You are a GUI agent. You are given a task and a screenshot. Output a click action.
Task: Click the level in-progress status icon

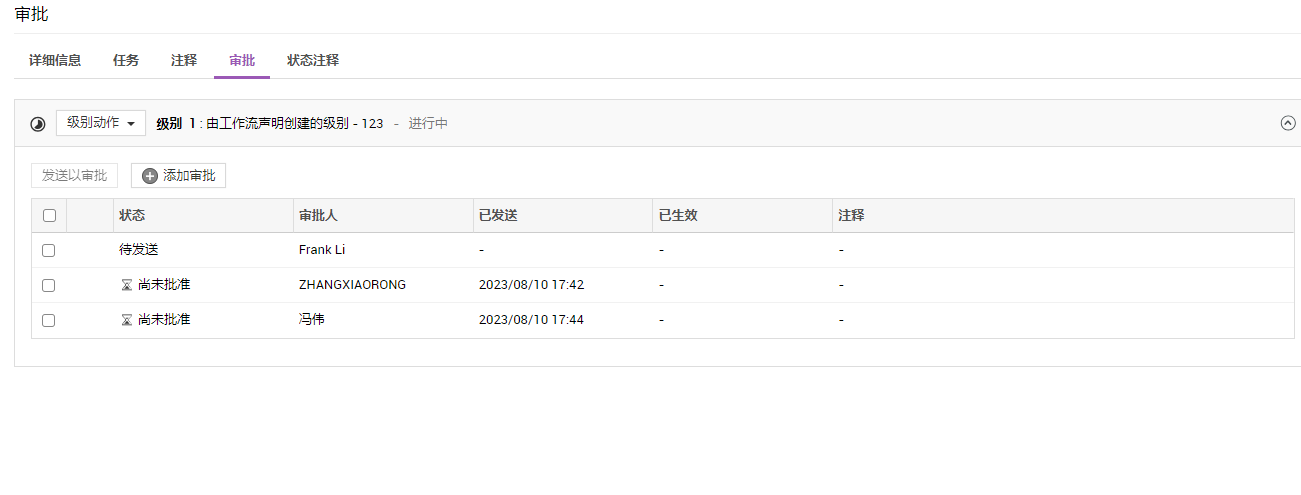point(38,124)
